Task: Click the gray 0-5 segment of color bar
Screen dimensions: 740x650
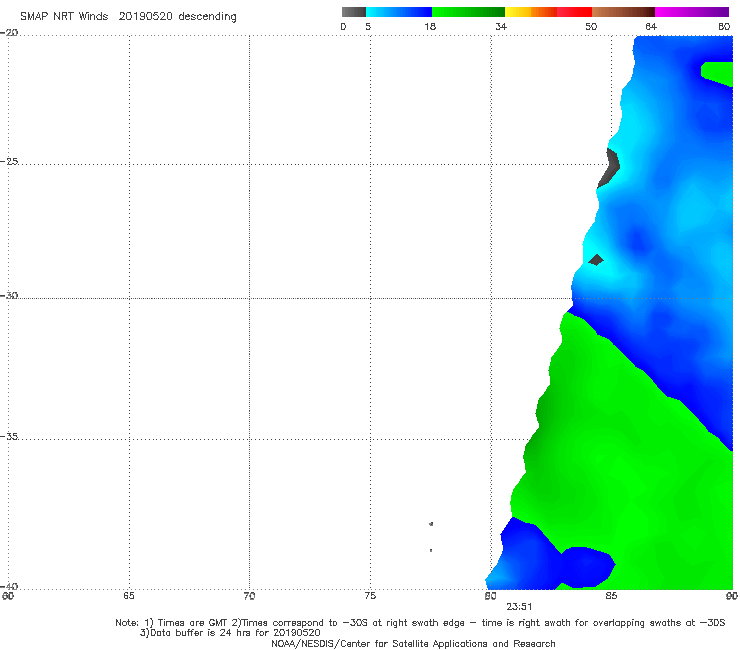Action: point(354,12)
